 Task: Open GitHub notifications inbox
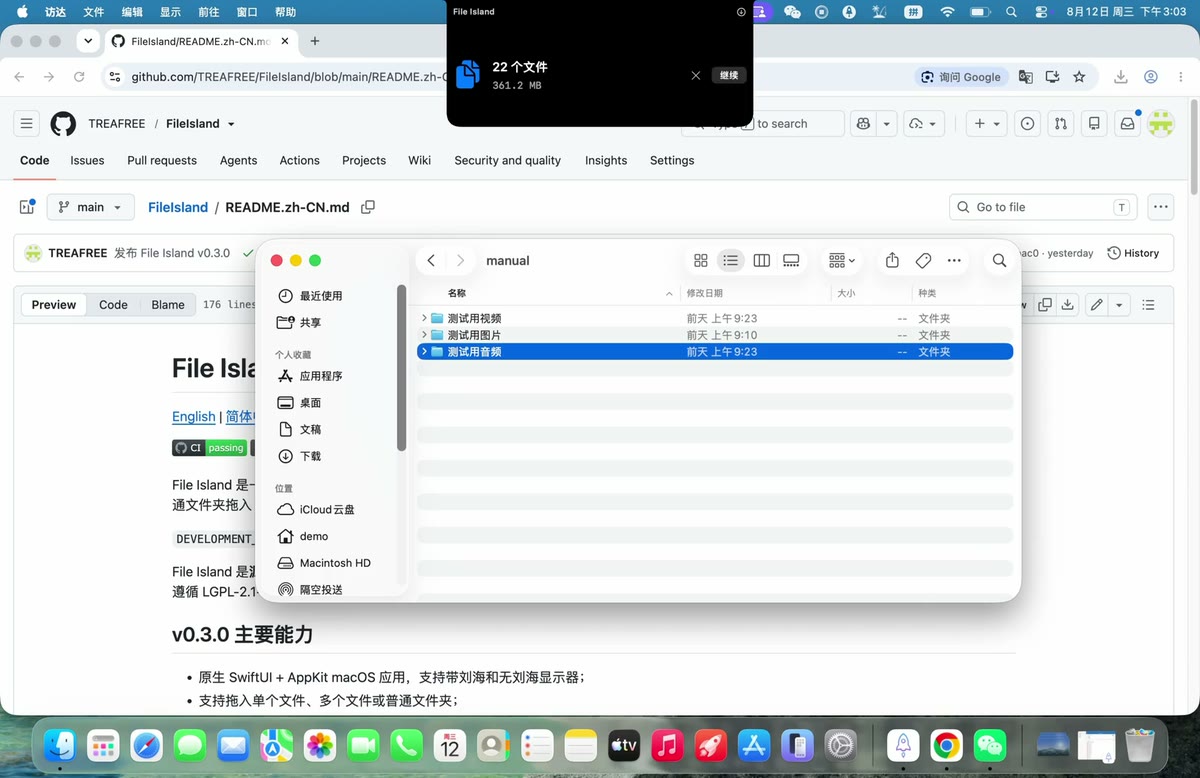pos(1127,124)
